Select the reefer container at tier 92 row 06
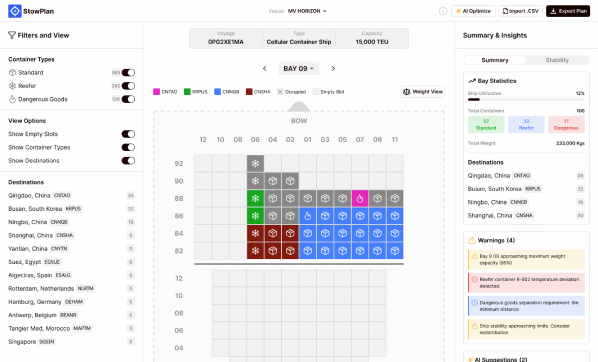 point(255,164)
